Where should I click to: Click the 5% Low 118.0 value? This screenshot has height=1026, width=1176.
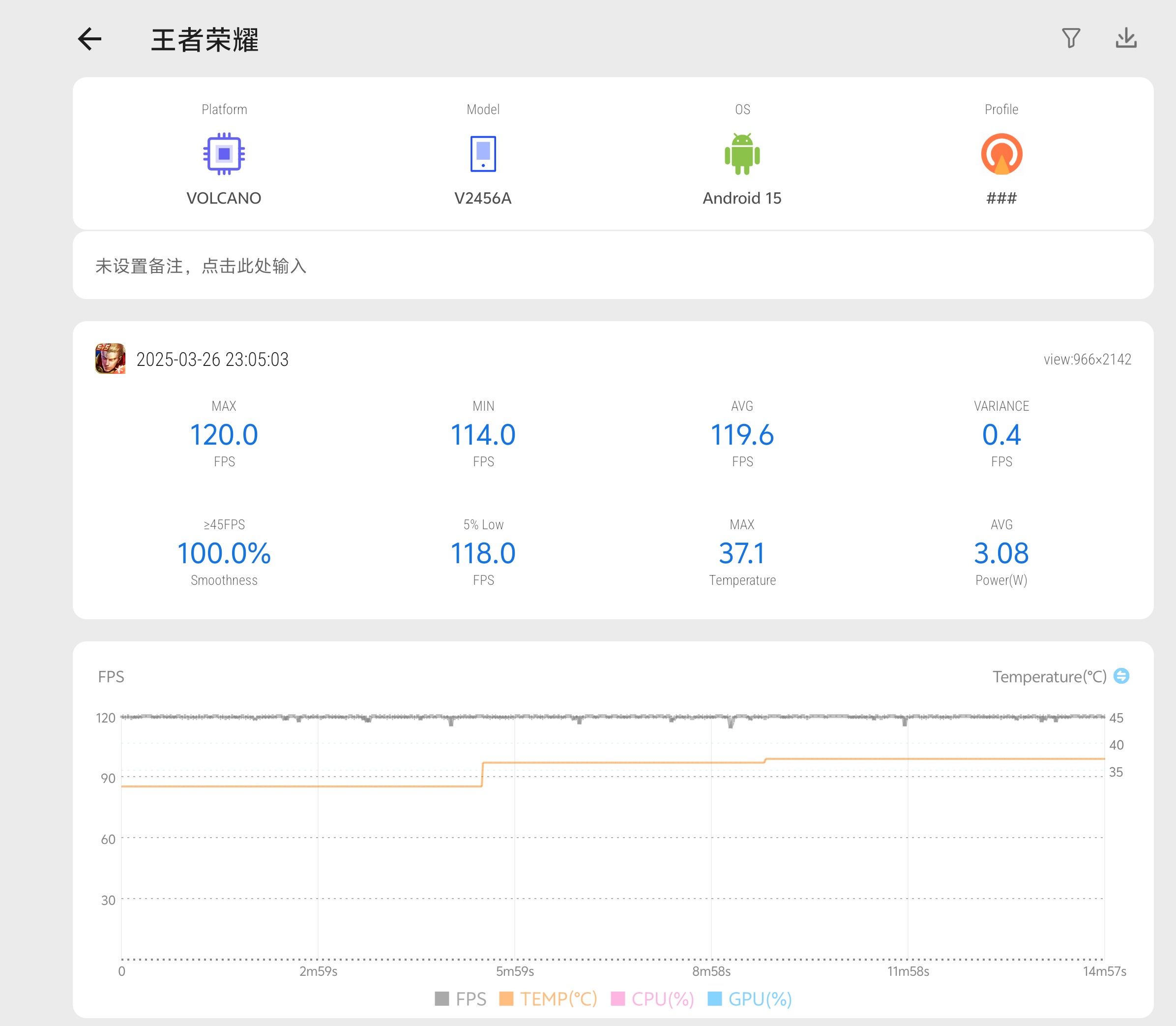point(483,553)
